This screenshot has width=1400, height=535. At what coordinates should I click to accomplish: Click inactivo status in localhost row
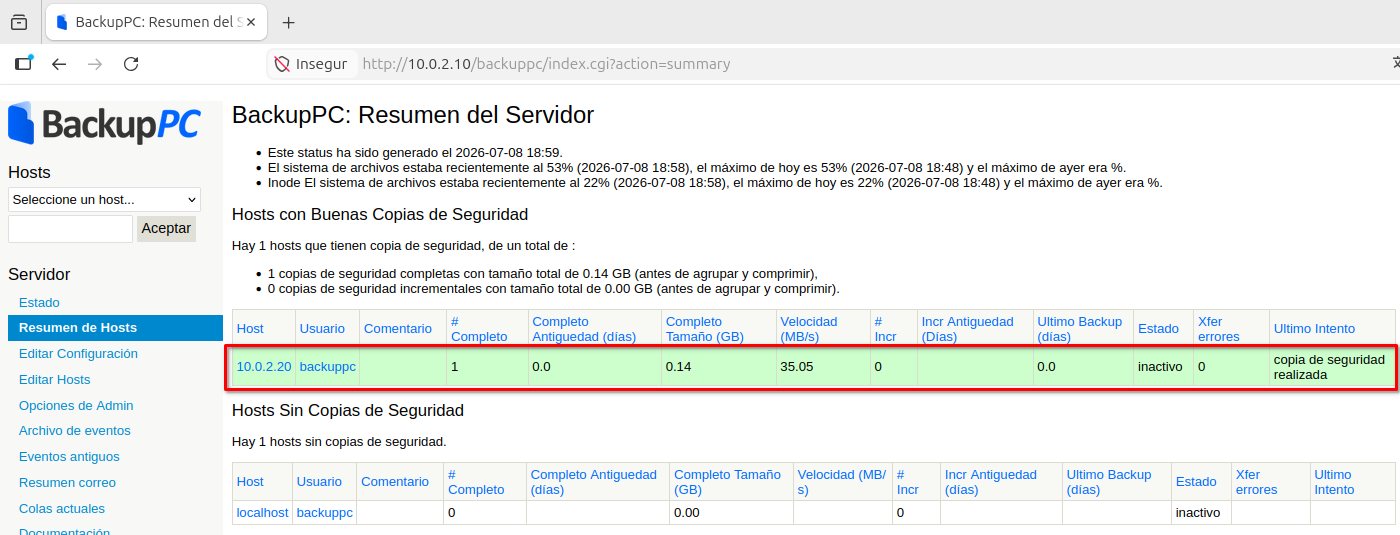click(x=1198, y=513)
